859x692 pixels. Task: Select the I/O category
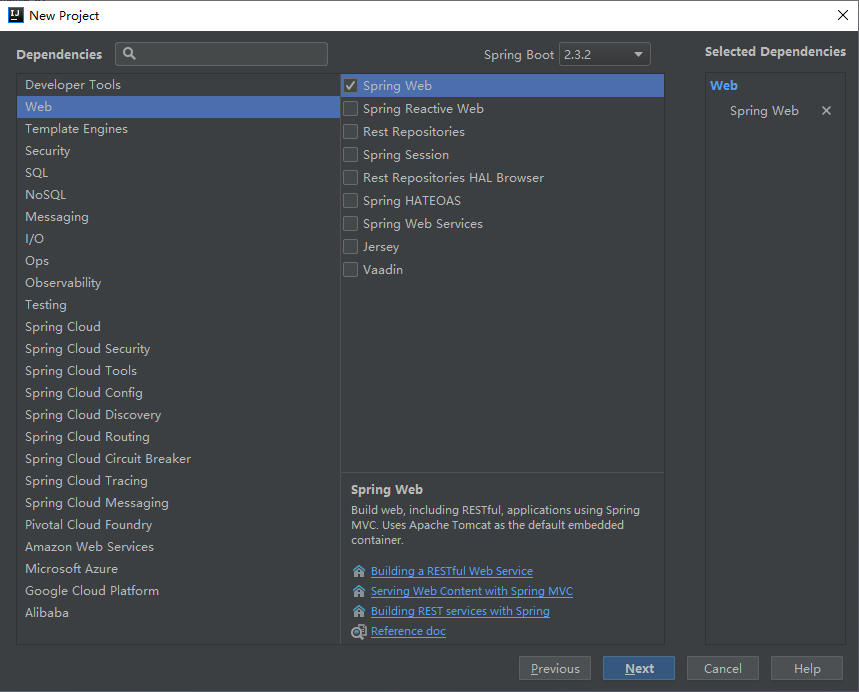click(179, 239)
